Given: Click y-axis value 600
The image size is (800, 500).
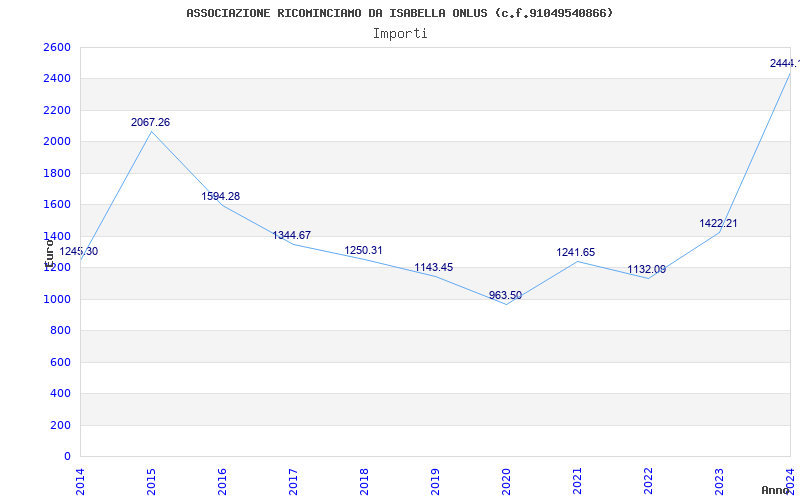Looking at the screenshot, I should [60, 362].
